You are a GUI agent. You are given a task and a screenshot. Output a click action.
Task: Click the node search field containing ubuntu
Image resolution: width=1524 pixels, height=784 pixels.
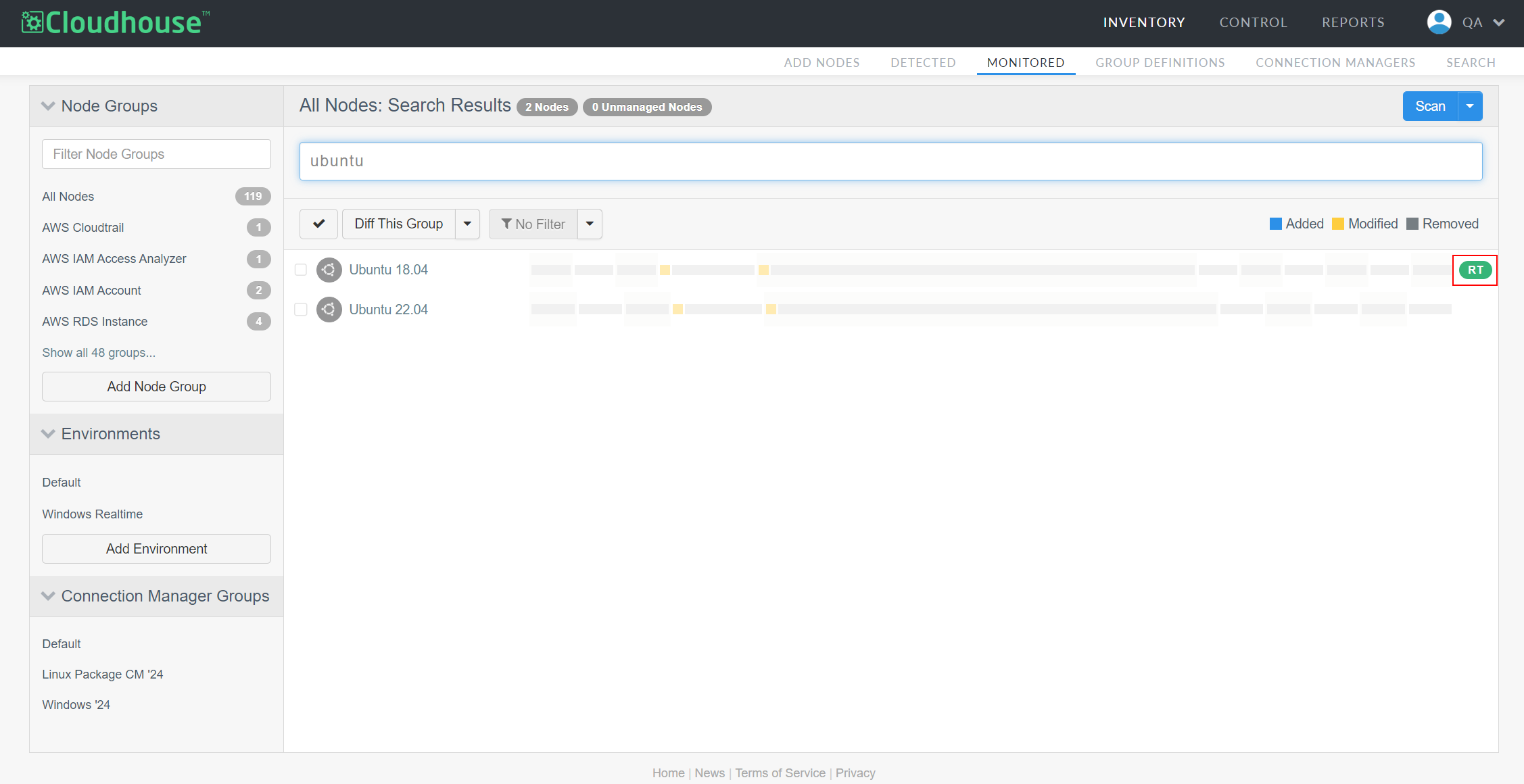pos(890,161)
